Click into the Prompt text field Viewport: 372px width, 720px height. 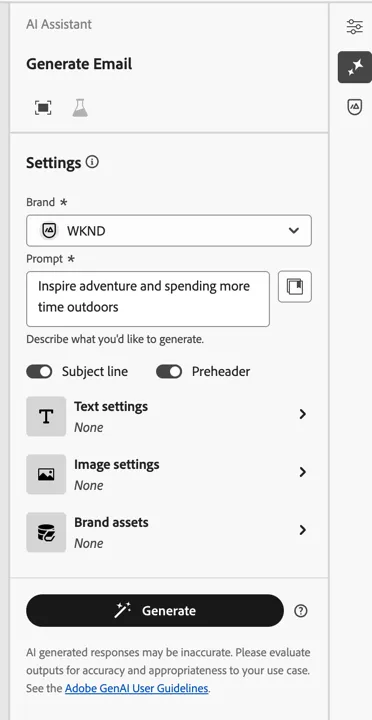148,299
